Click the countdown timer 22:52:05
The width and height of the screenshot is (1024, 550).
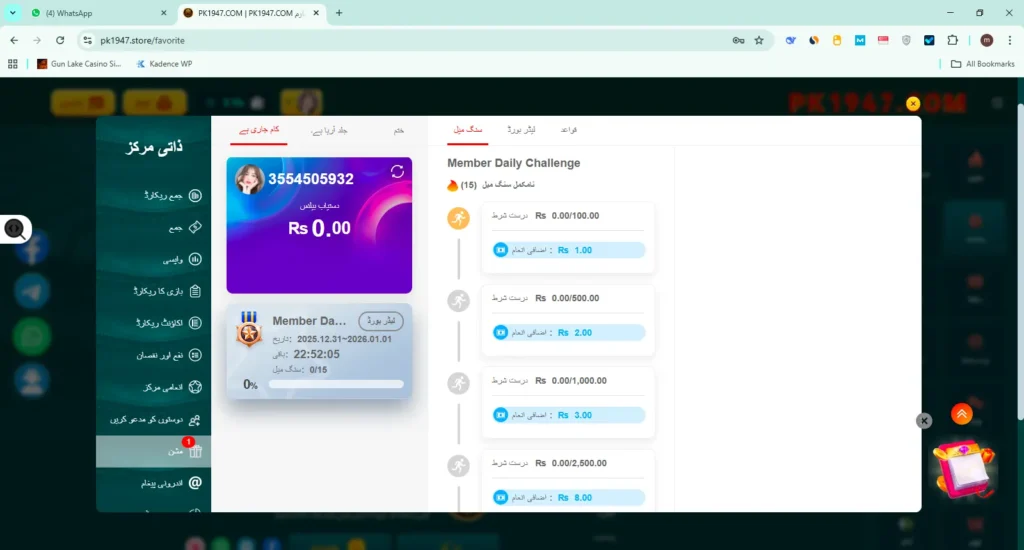[316, 354]
